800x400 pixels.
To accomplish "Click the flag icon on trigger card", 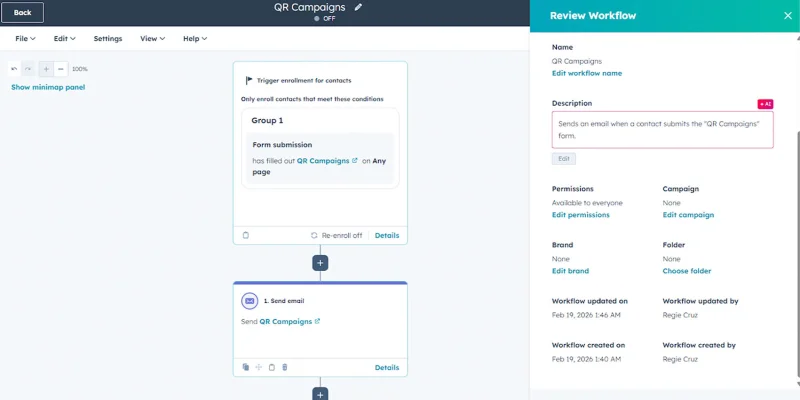I will pos(249,80).
